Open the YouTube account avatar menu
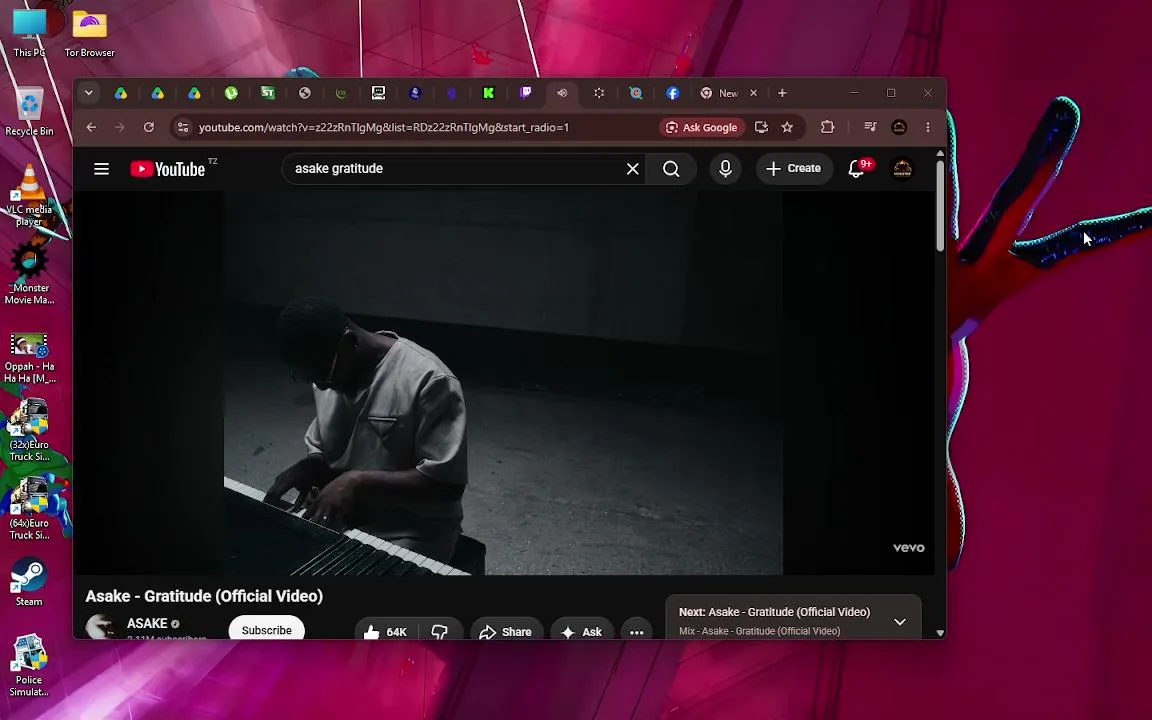Viewport: 1152px width, 720px height. coord(902,169)
